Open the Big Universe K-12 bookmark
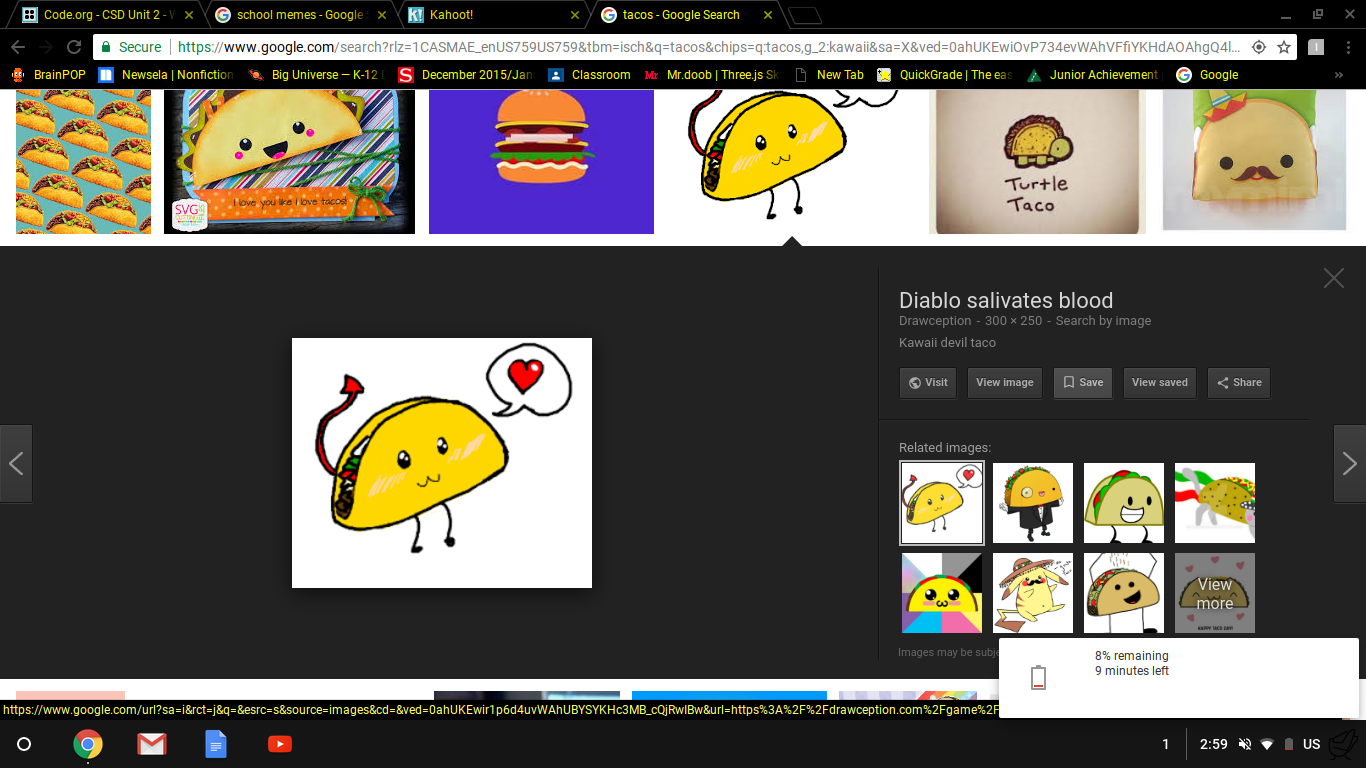Image resolution: width=1366 pixels, height=768 pixels. tap(316, 75)
